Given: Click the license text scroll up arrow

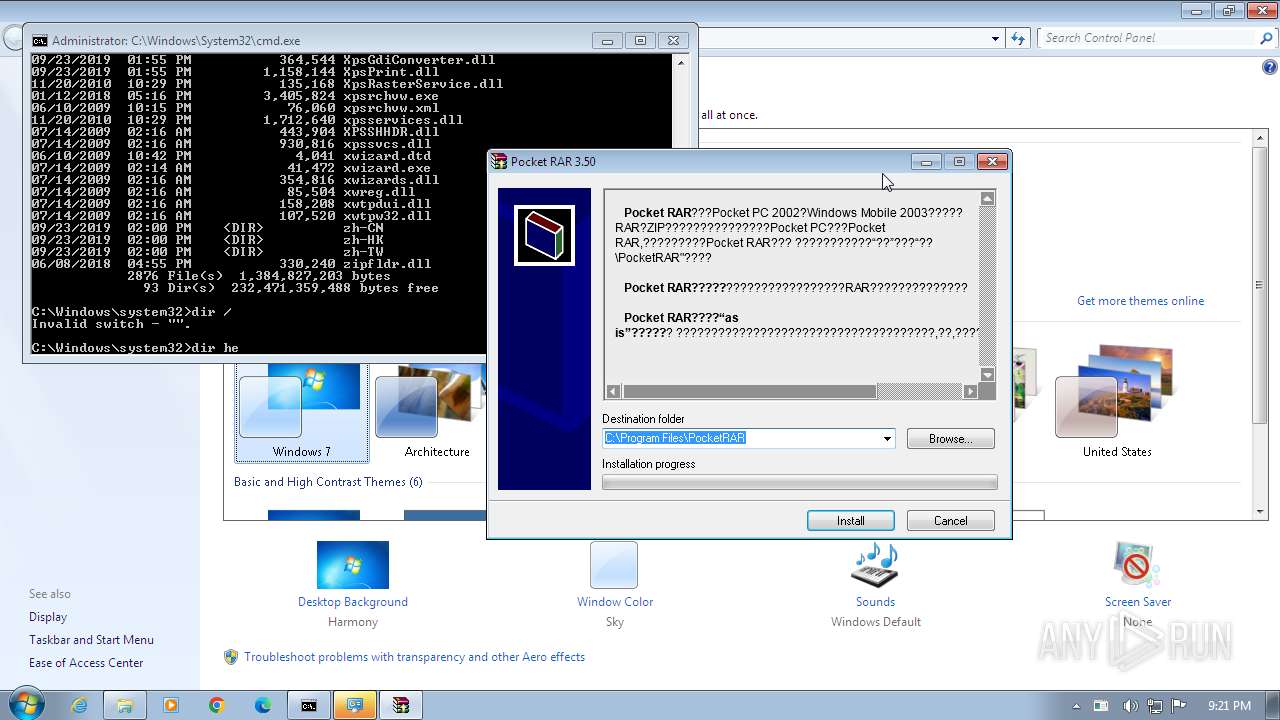Looking at the screenshot, I should tap(987, 198).
